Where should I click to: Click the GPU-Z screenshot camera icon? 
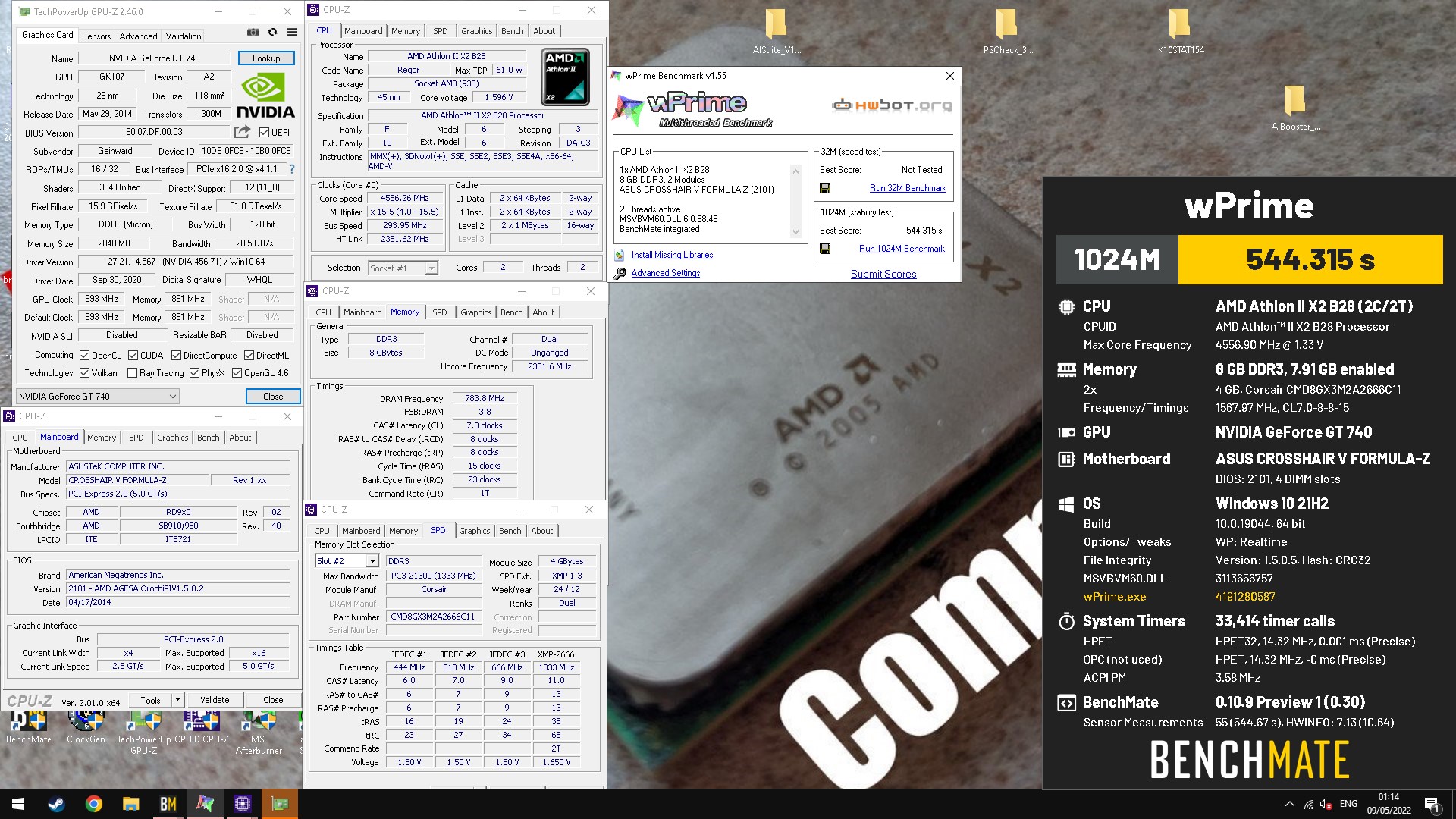point(253,33)
